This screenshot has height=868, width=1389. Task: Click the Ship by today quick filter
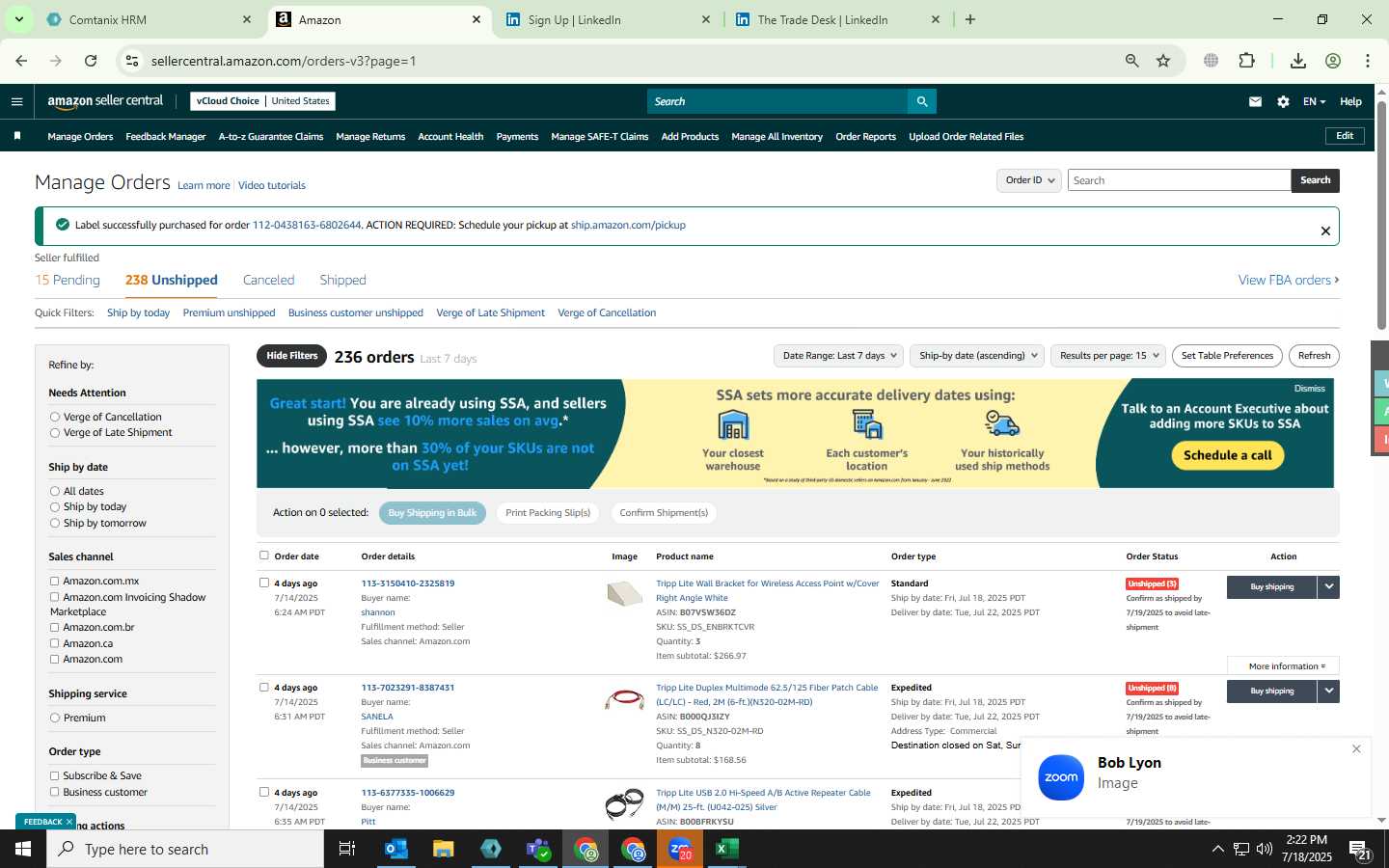138,312
